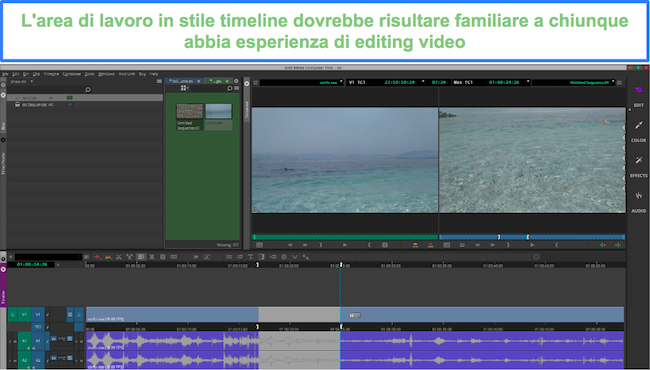Click the Segment mode icon in timeline toolbar
Screen dimensions: 650x370
(141, 257)
